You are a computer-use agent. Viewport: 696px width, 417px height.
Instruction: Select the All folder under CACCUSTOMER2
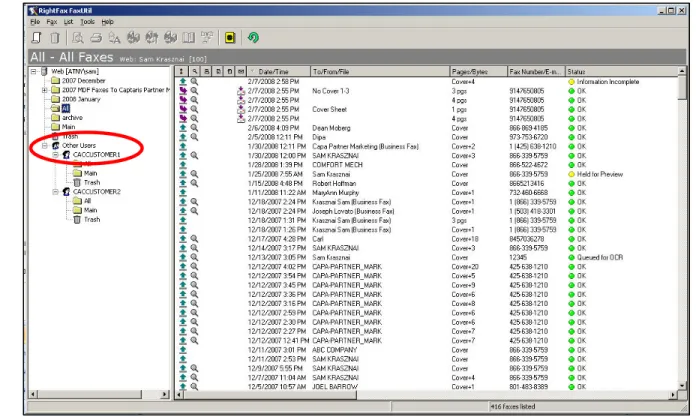[82, 201]
